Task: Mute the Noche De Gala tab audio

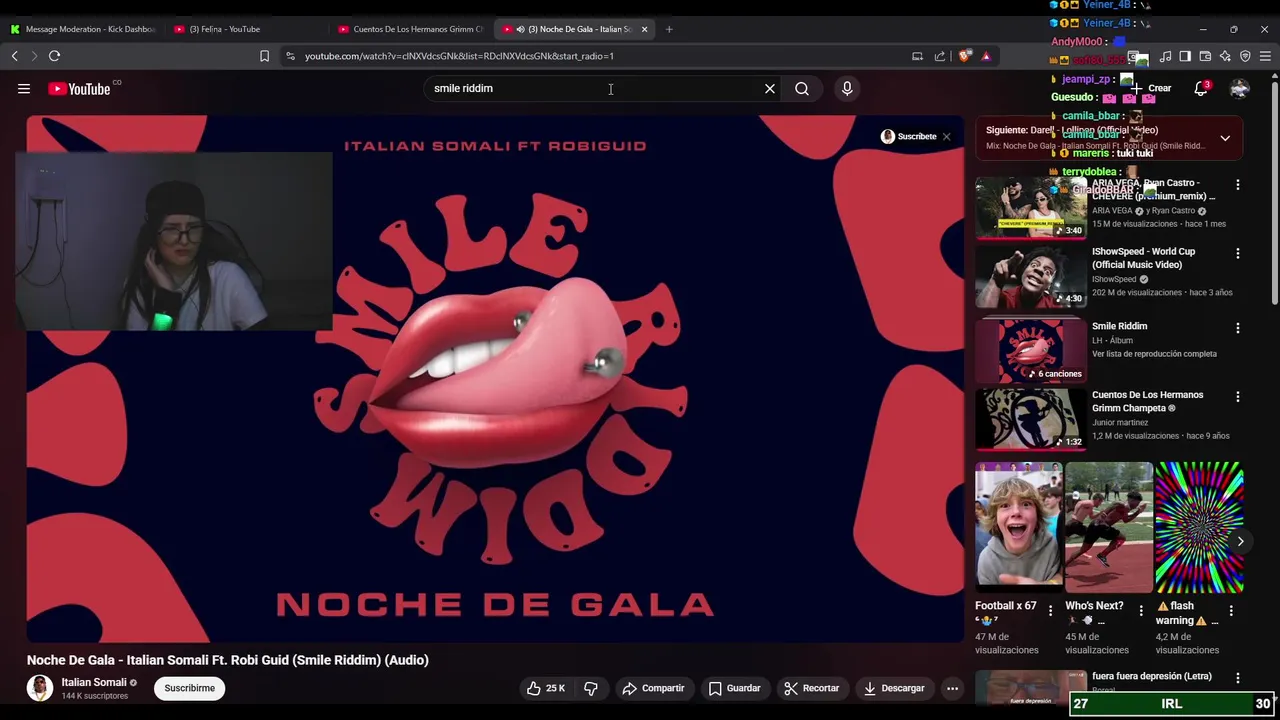Action: 520,29
